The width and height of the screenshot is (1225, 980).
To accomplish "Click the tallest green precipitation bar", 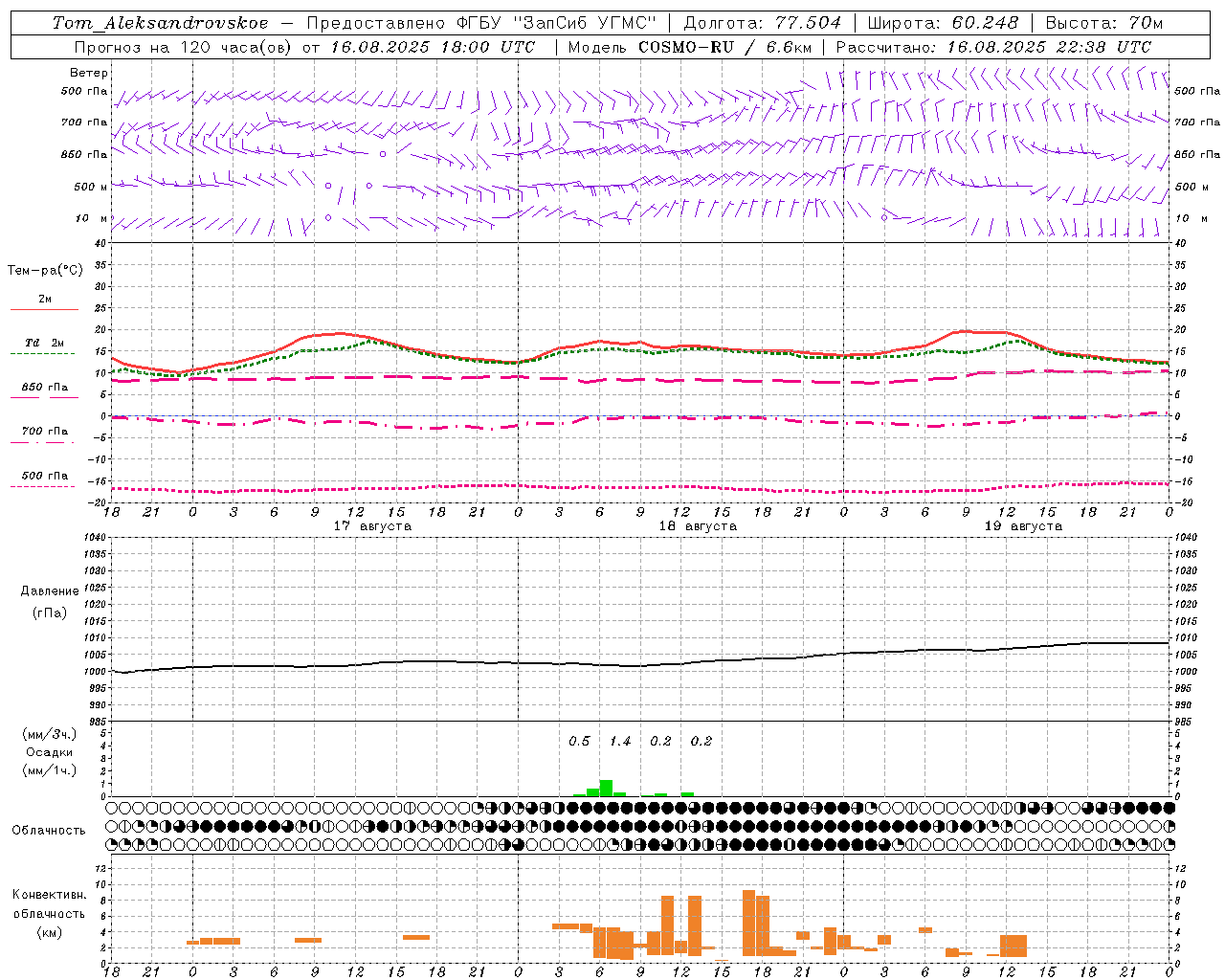I will coord(606,789).
